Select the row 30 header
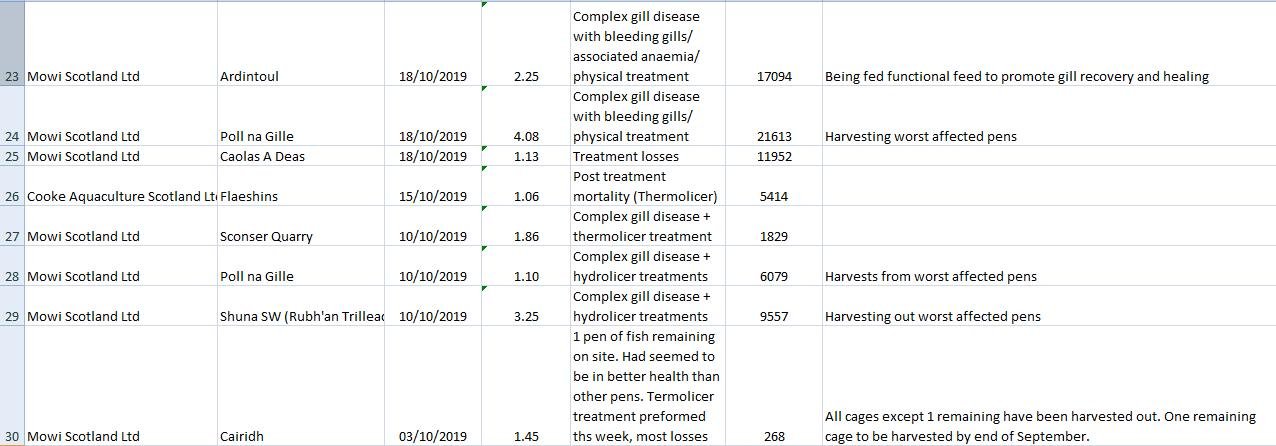1276x446 pixels. [12, 436]
